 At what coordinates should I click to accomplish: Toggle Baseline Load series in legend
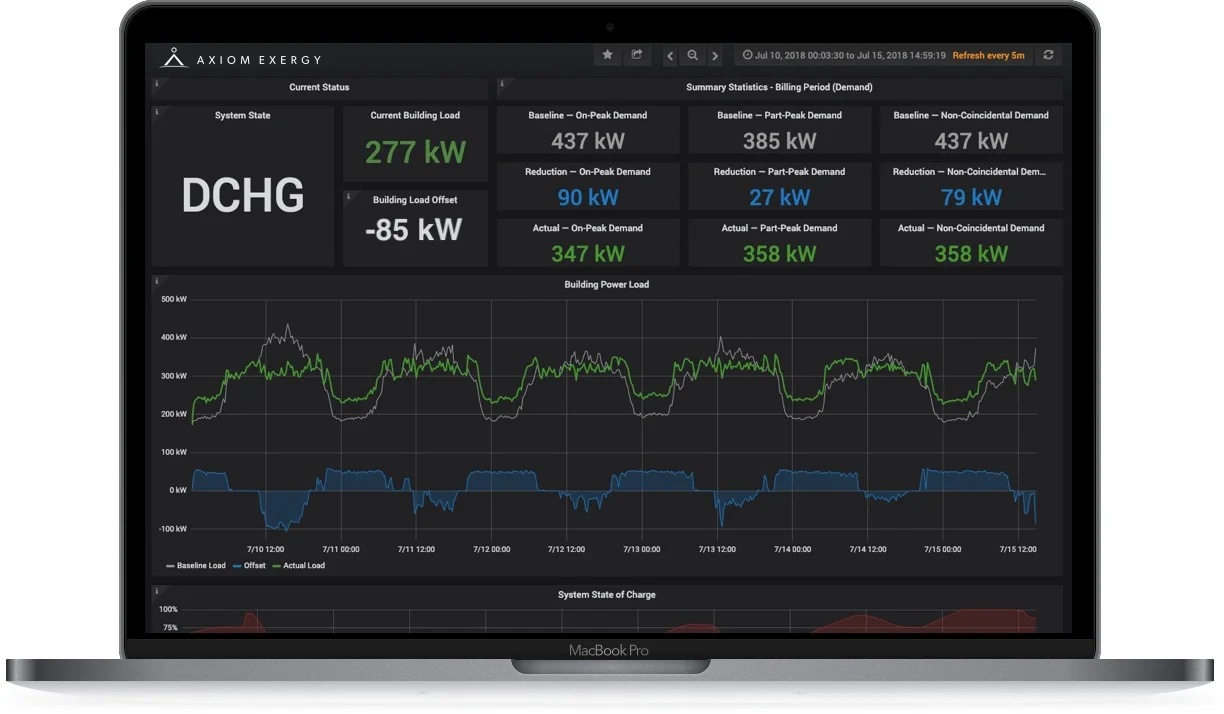196,566
